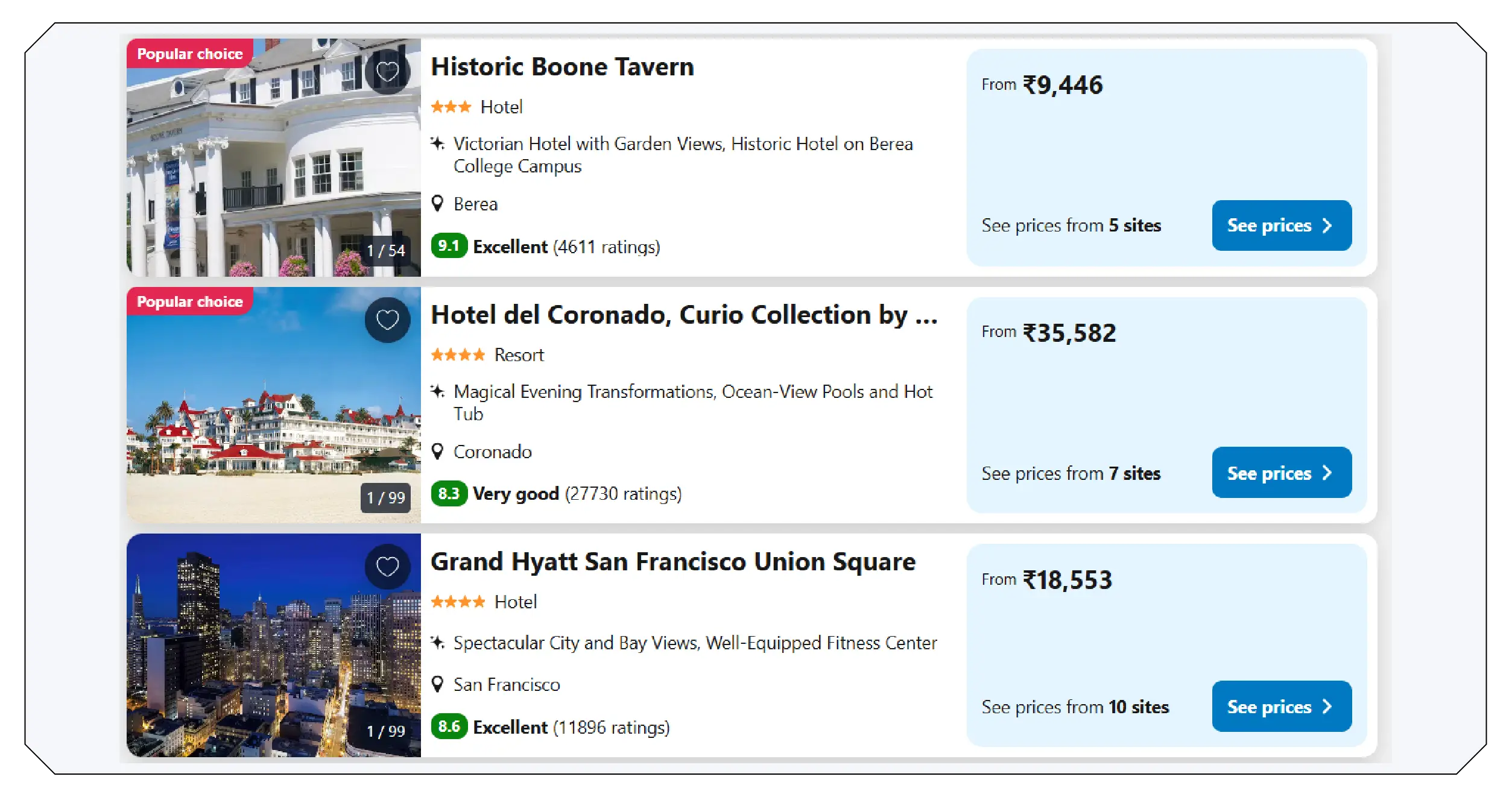Click the sparkle icon beside Magical Evening Transformations
This screenshot has height=797, width=1512.
[x=437, y=391]
